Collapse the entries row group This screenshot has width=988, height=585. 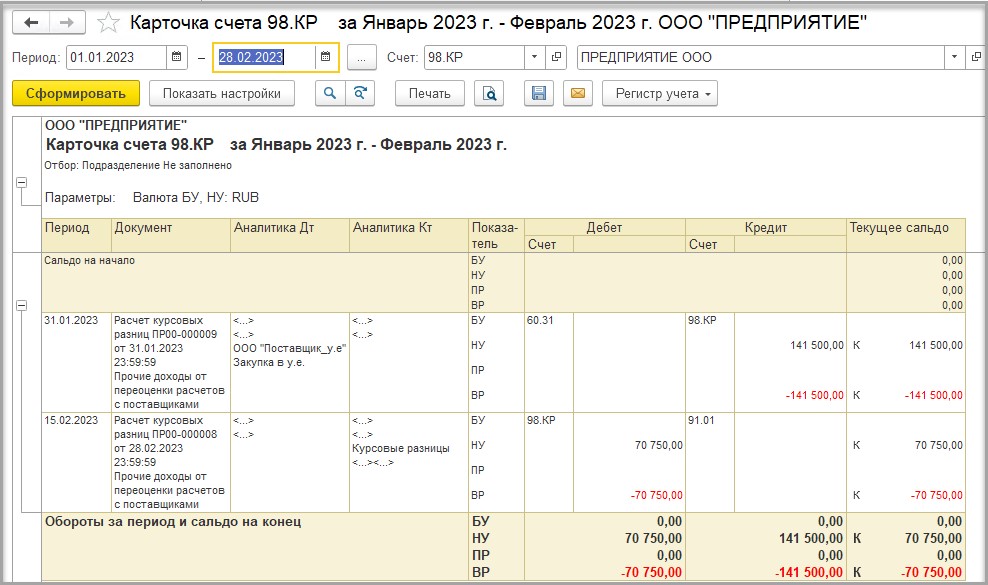point(20,305)
